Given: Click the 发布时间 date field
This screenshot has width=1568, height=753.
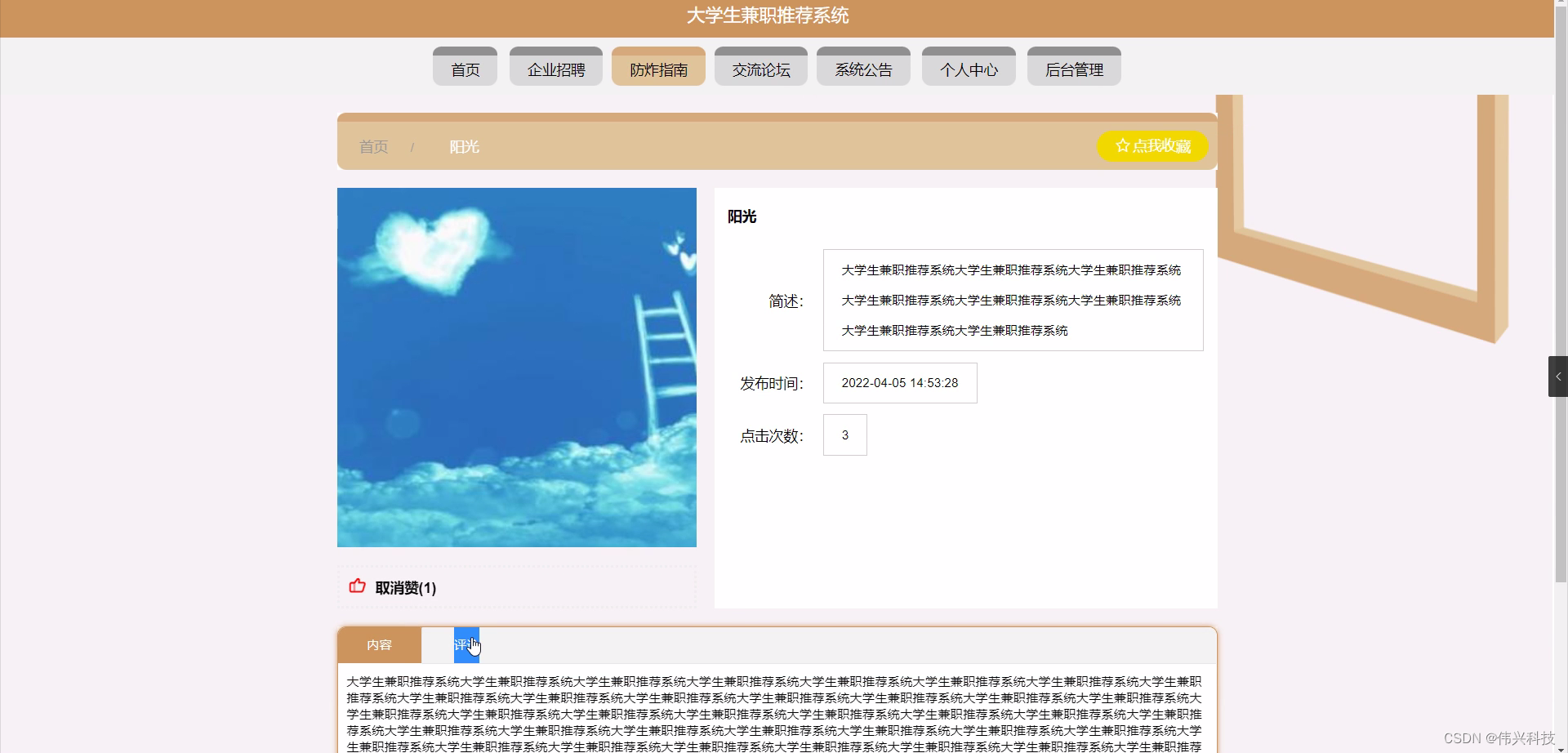Looking at the screenshot, I should click(x=900, y=382).
